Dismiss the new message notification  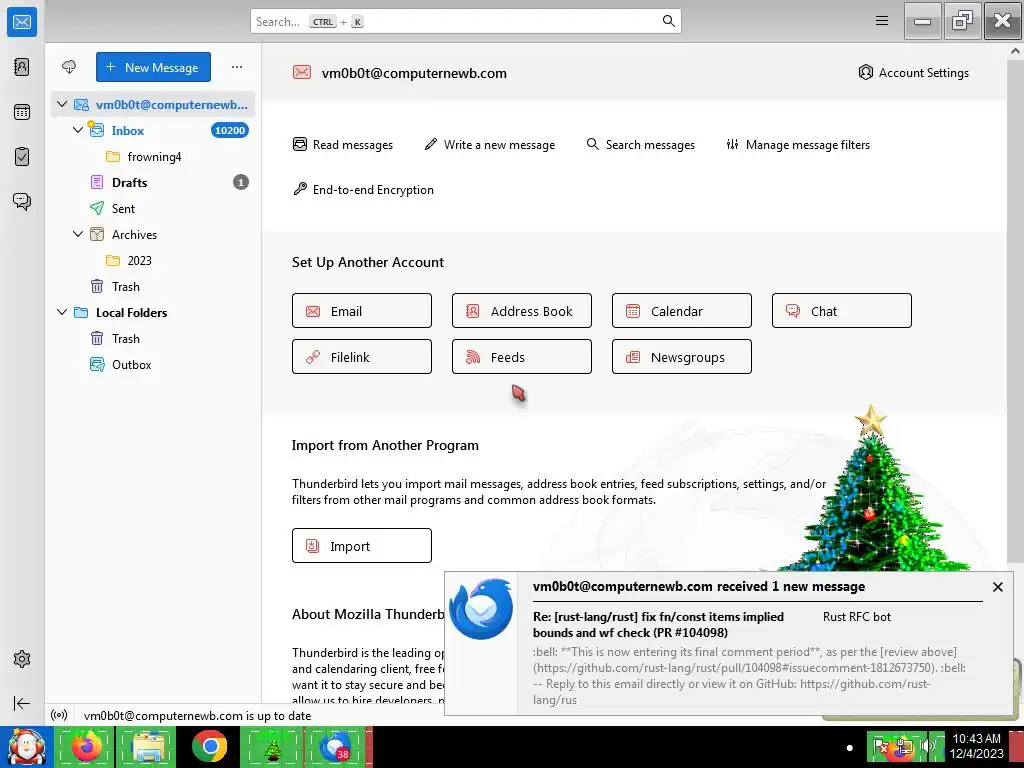[x=997, y=587]
